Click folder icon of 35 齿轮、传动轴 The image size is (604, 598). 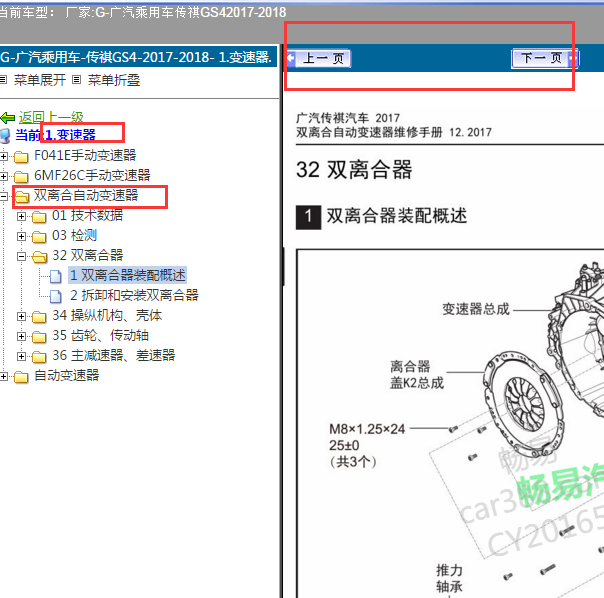point(39,337)
